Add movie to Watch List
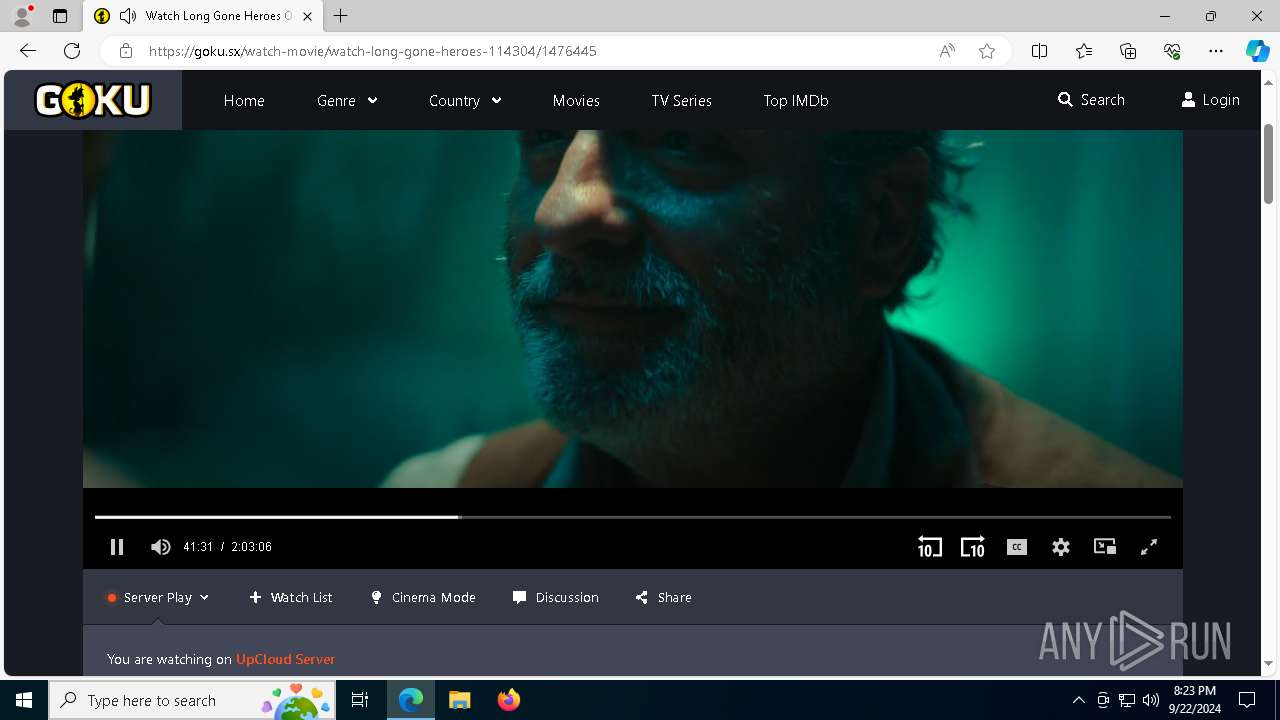This screenshot has height=720, width=1280. point(291,597)
